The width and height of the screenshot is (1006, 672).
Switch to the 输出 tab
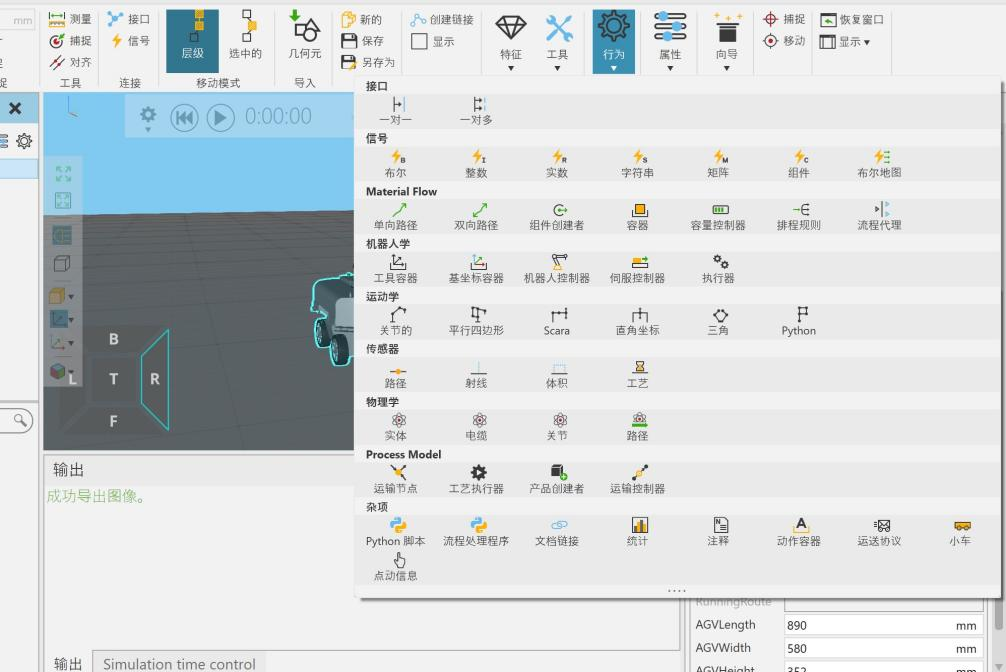click(x=68, y=664)
